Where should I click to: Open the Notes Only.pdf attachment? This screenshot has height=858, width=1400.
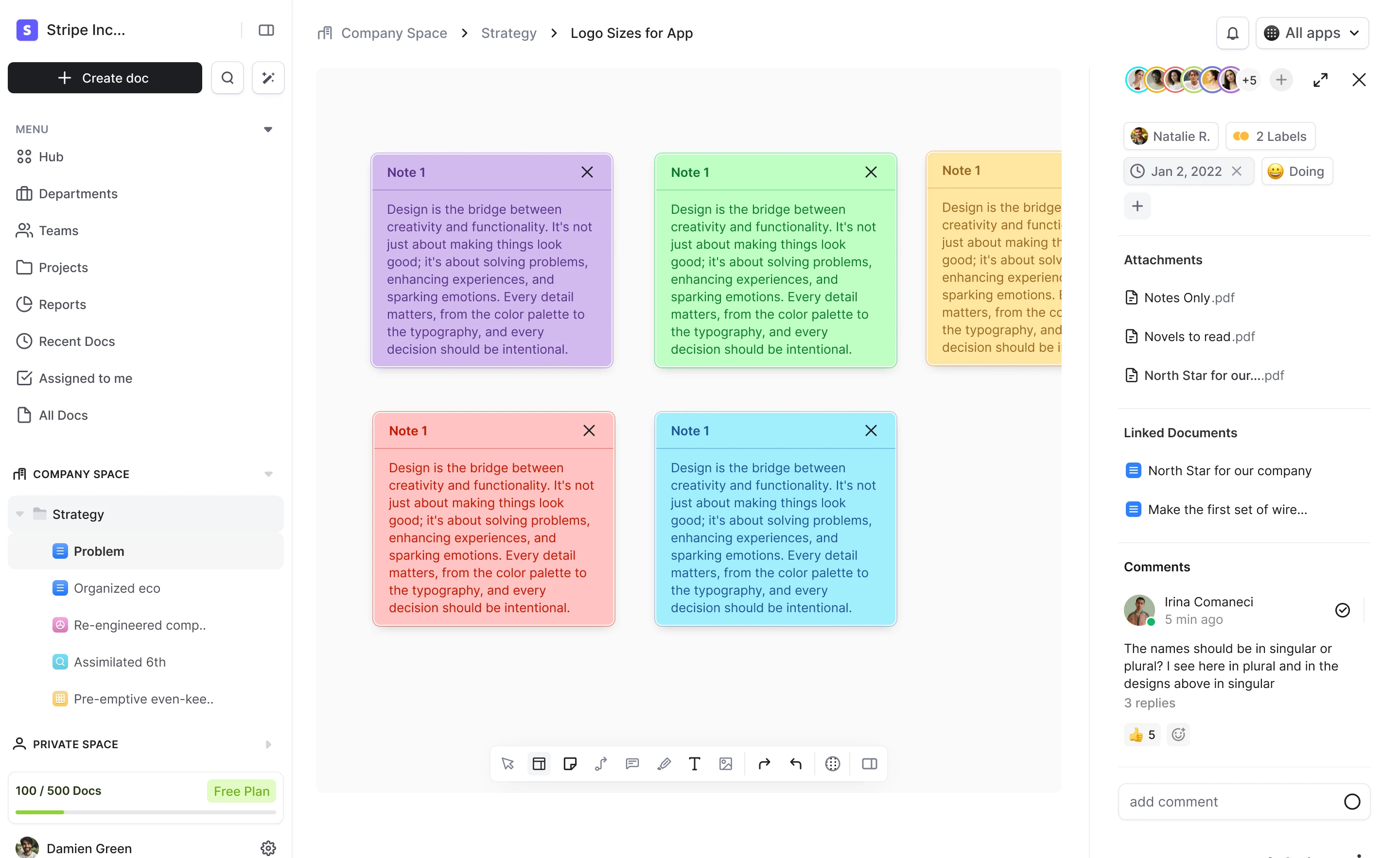[1189, 297]
